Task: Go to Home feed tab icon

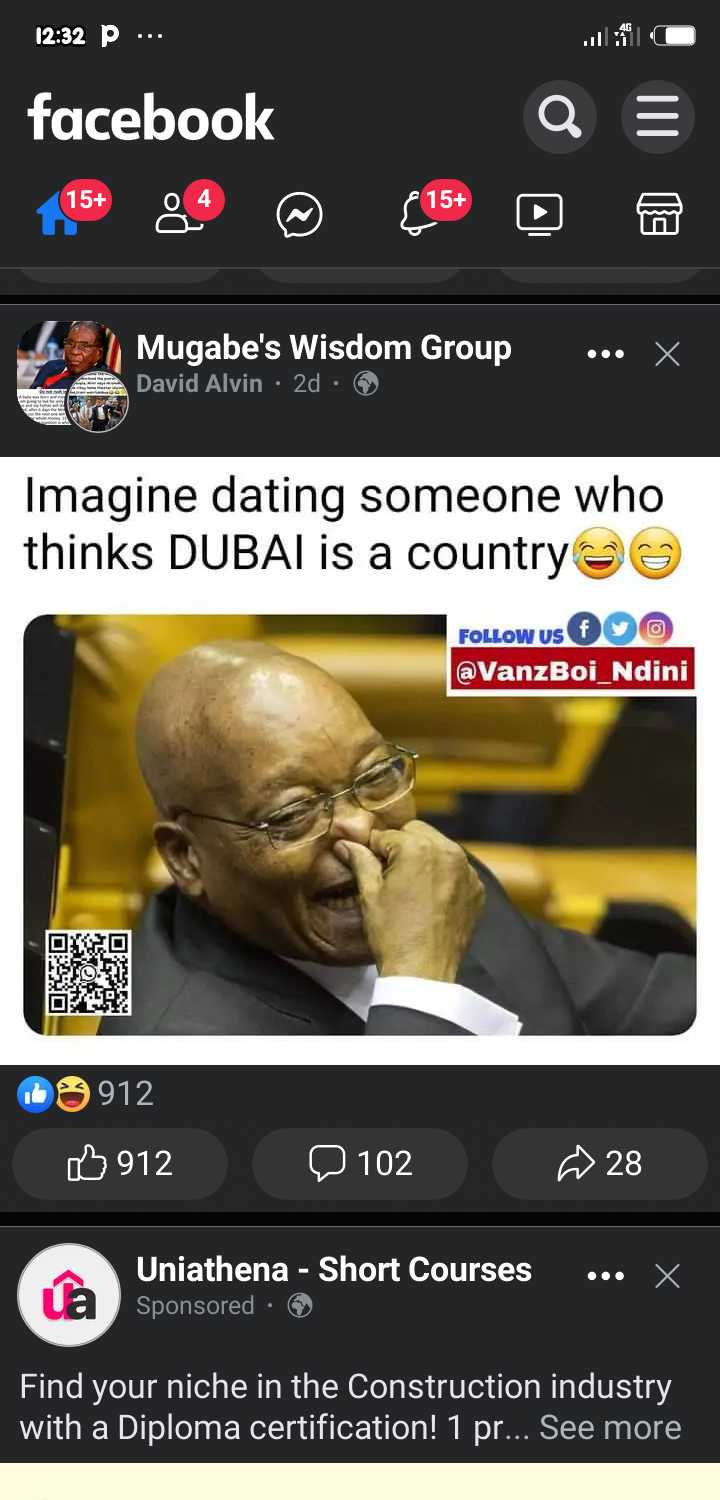Action: pos(58,214)
